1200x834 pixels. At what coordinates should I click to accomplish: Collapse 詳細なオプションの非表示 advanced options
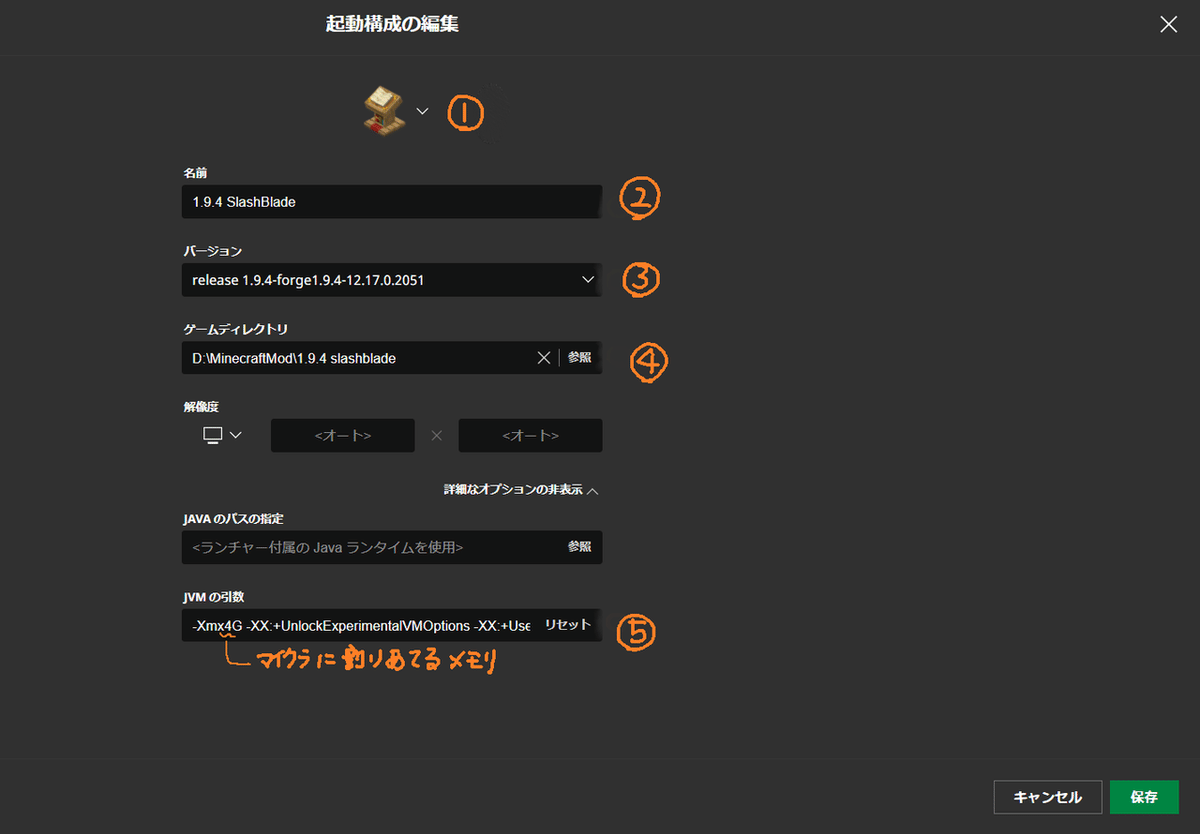(x=521, y=491)
